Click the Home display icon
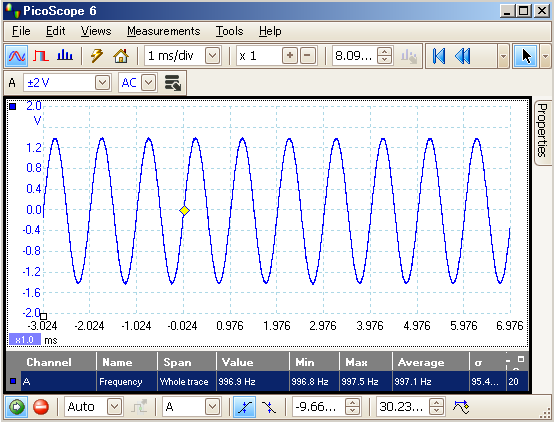The image size is (554, 422). (120, 56)
